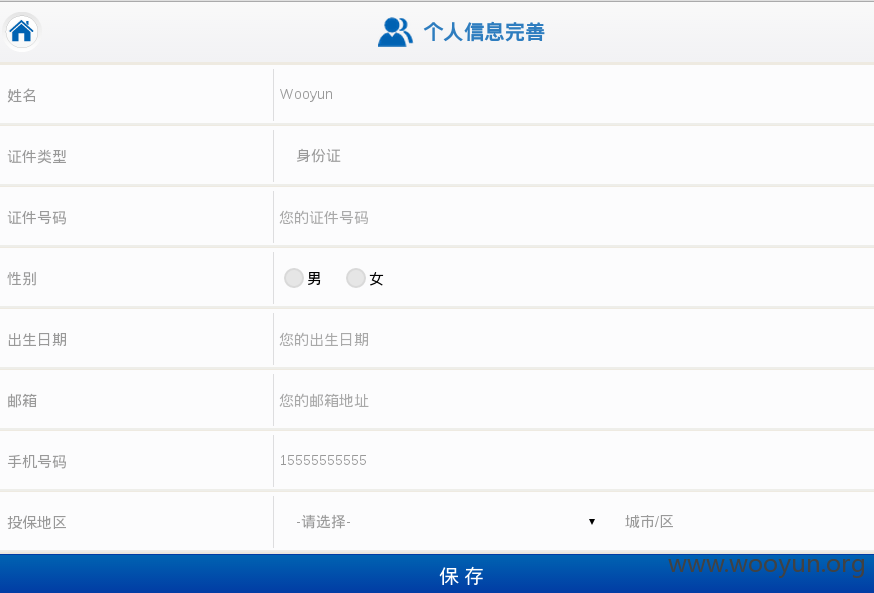Click the 证件类型 label
Viewport: 874px width, 593px height.
[x=37, y=157]
